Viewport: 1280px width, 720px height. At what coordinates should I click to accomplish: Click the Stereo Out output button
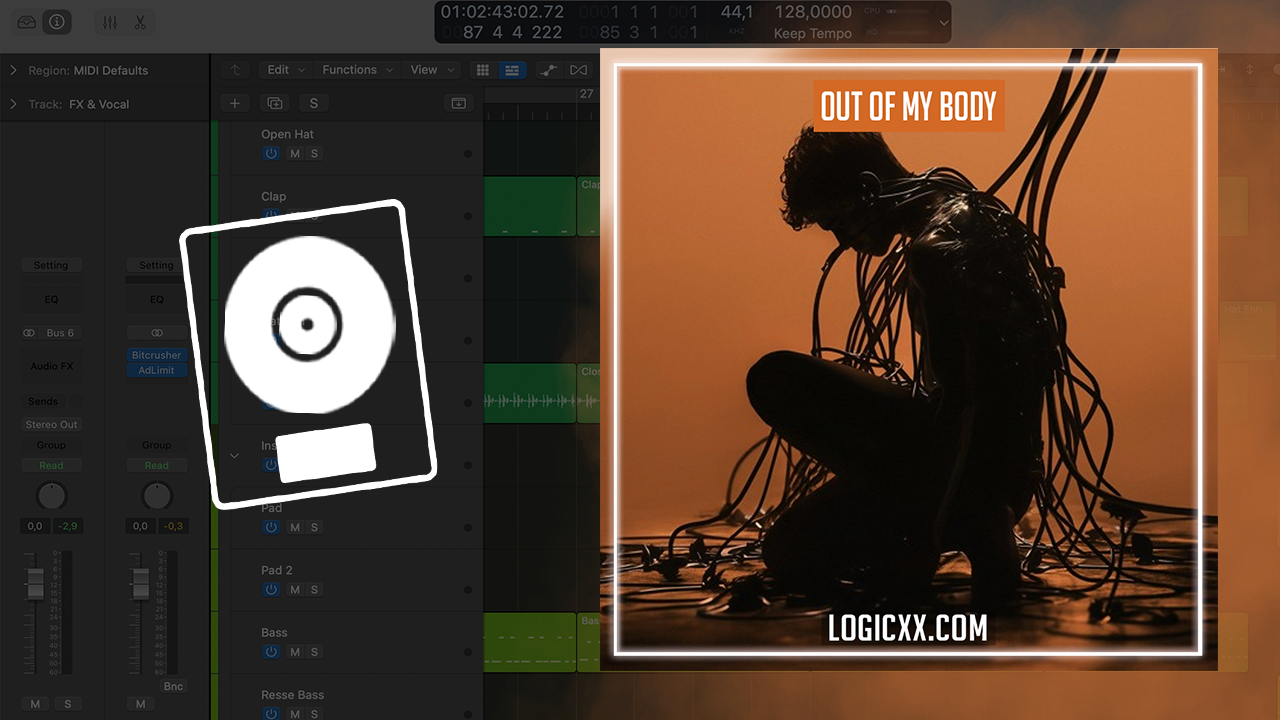51,425
